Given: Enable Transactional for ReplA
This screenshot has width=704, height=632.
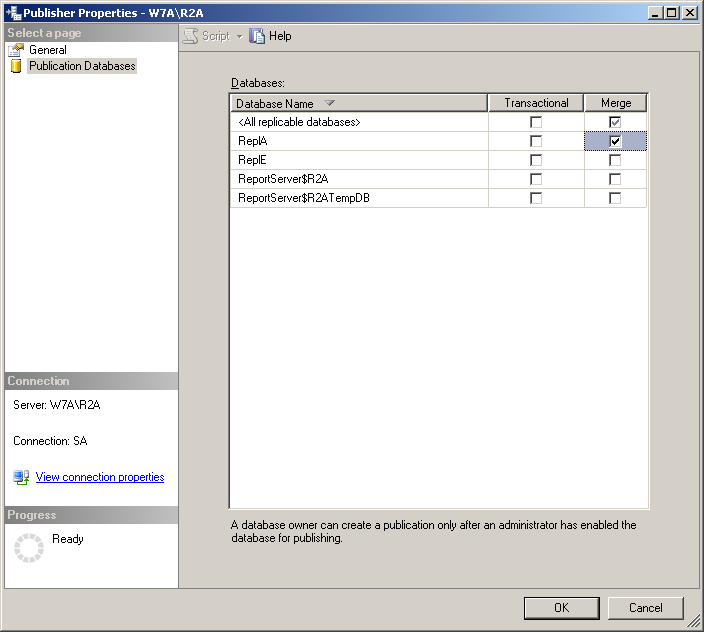Looking at the screenshot, I should (536, 141).
